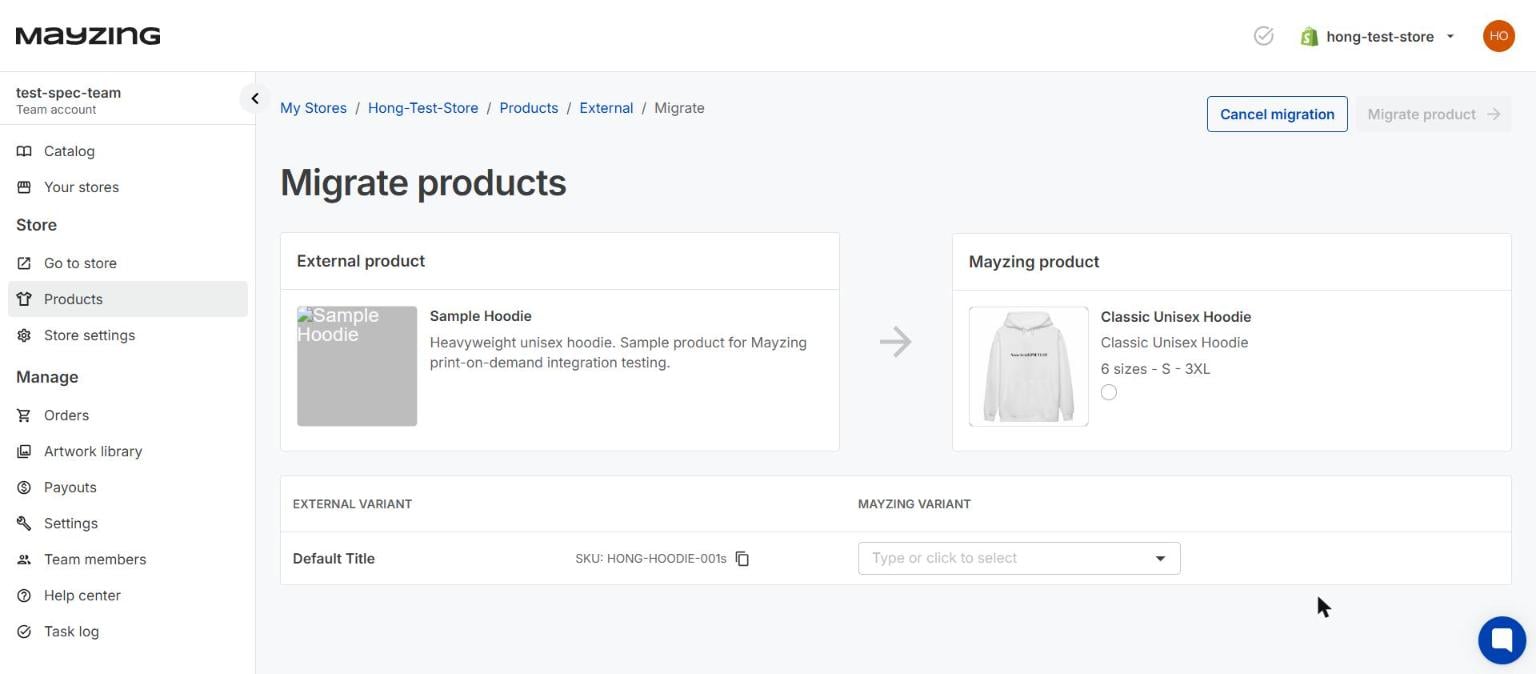Click the Task log check icon
The height and width of the screenshot is (674, 1536).
click(x=24, y=631)
